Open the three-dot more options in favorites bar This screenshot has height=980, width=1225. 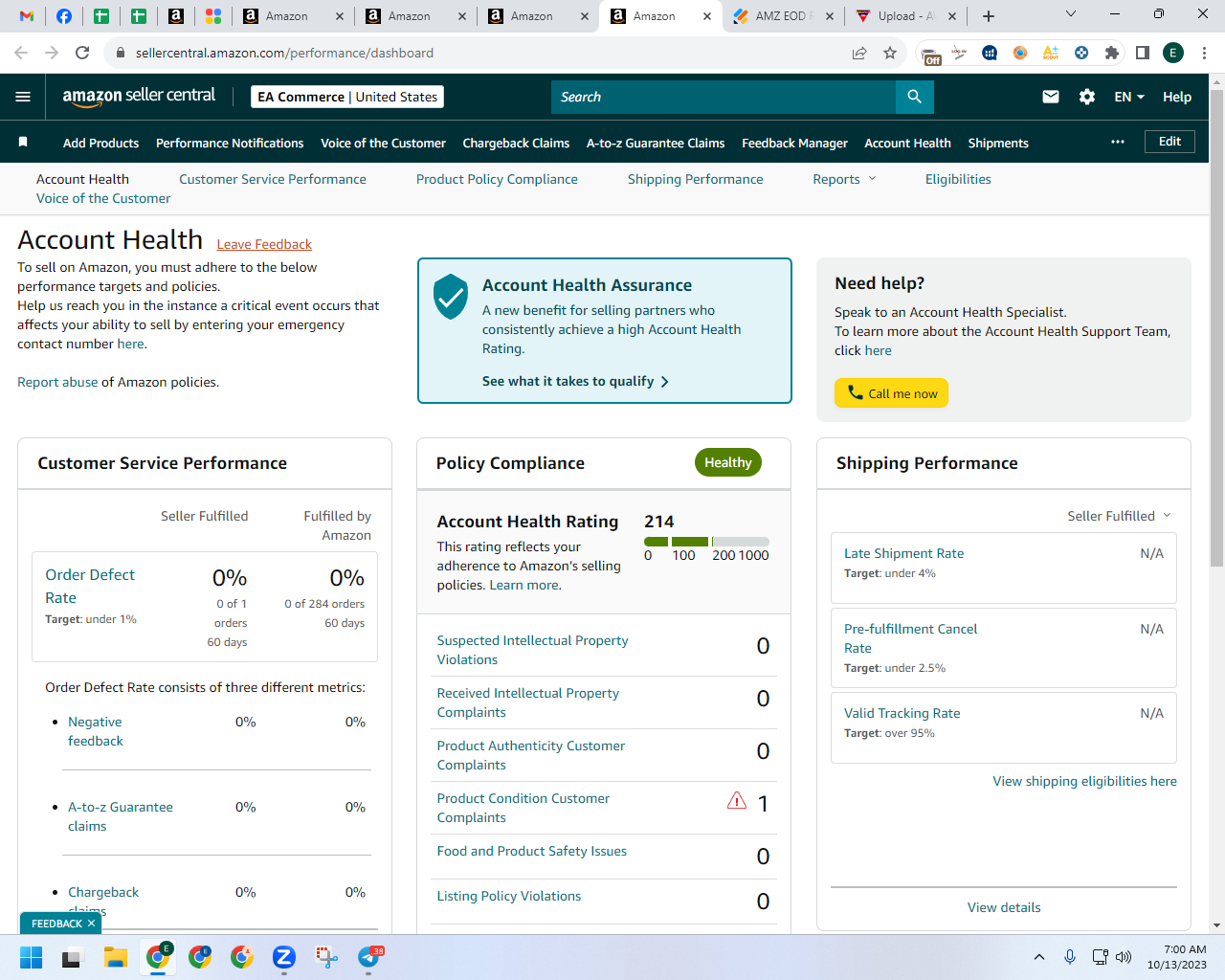(x=1118, y=142)
